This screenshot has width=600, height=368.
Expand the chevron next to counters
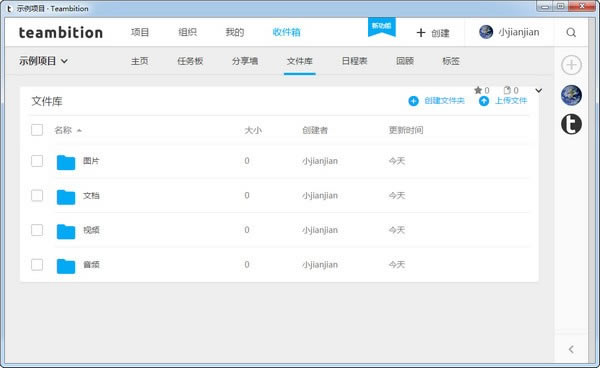click(538, 91)
